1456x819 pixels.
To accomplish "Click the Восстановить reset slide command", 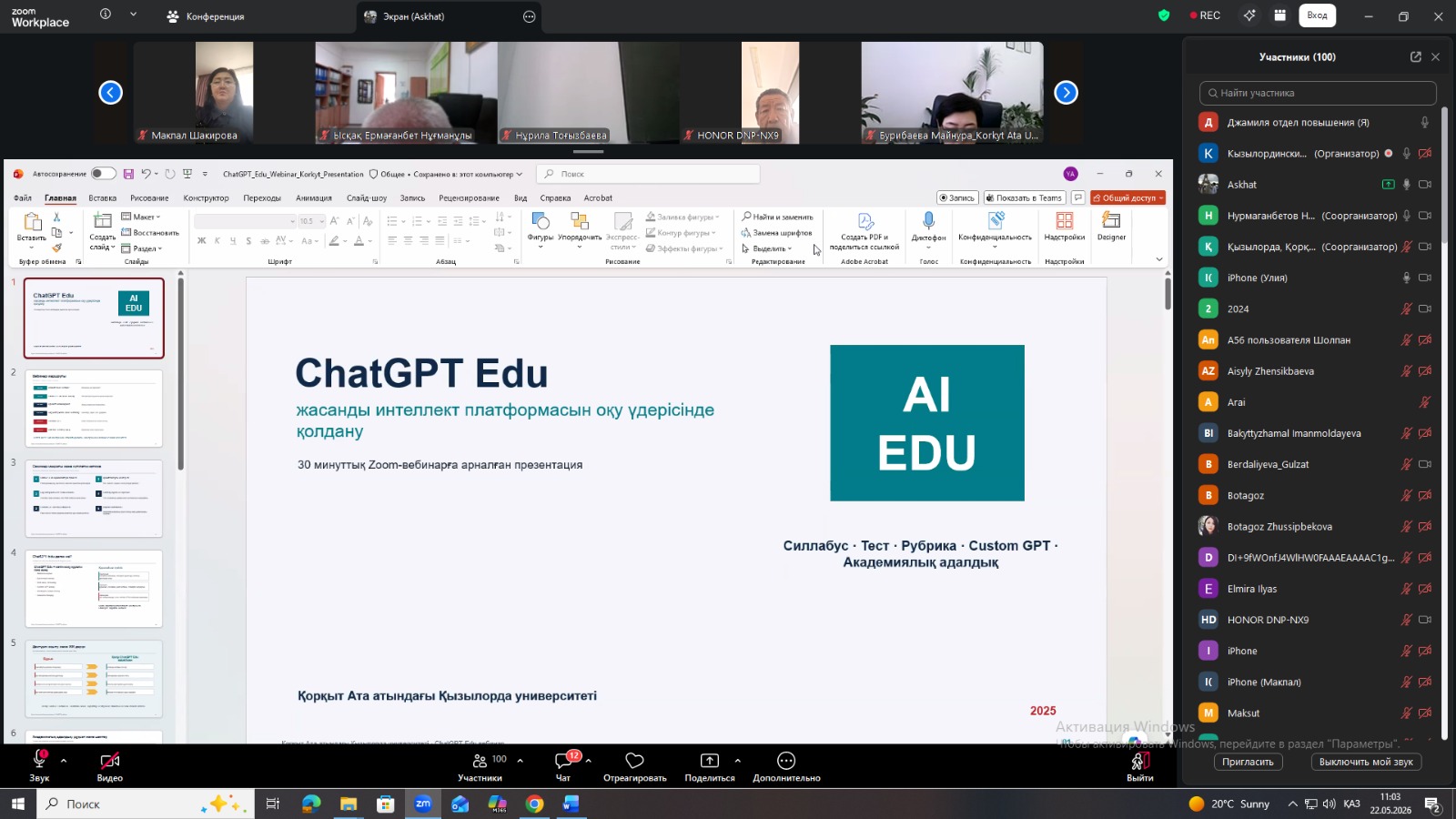I will 150,233.
